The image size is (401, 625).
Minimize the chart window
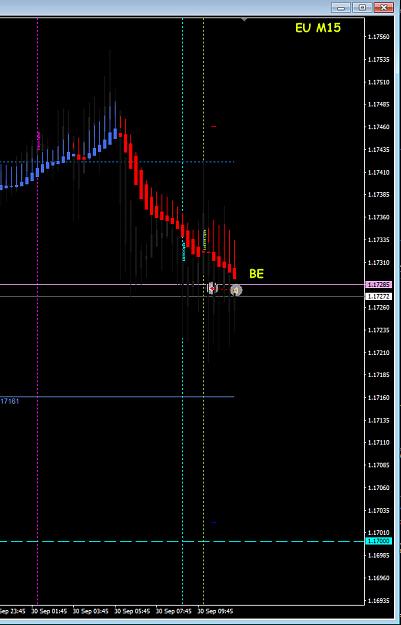click(341, 8)
